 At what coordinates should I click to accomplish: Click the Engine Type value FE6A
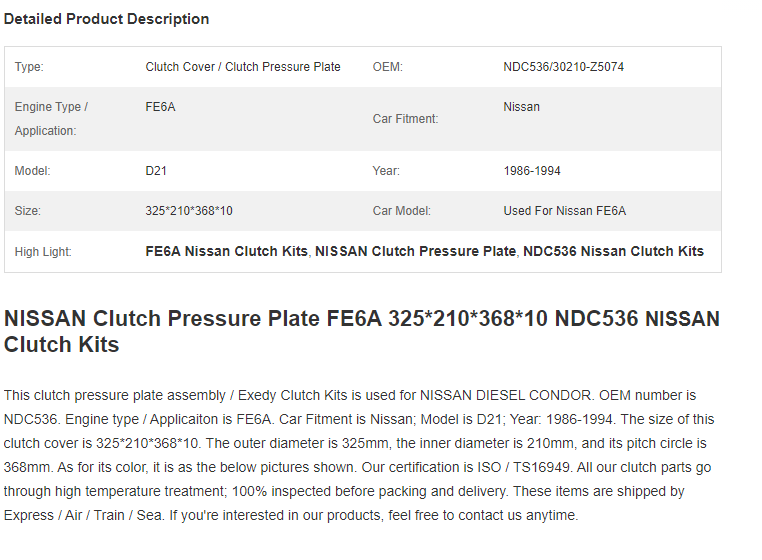click(160, 107)
